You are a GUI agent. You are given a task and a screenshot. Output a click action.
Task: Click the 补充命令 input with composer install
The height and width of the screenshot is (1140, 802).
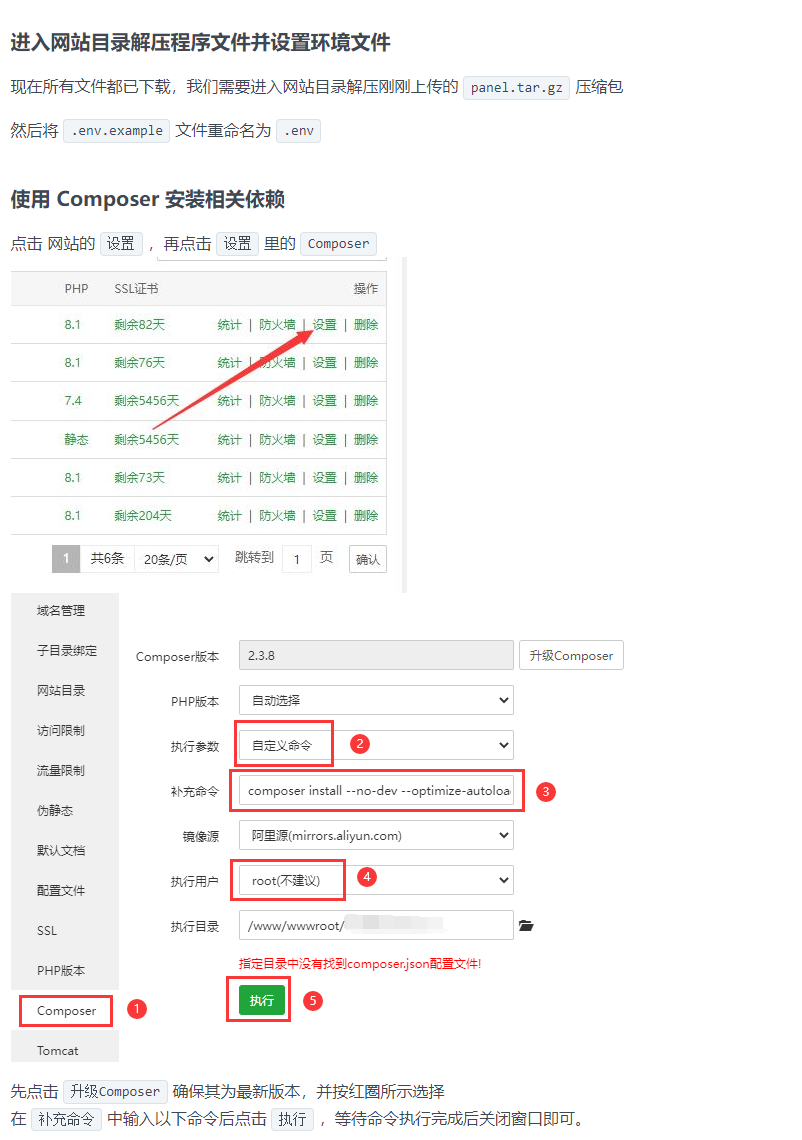click(x=376, y=790)
